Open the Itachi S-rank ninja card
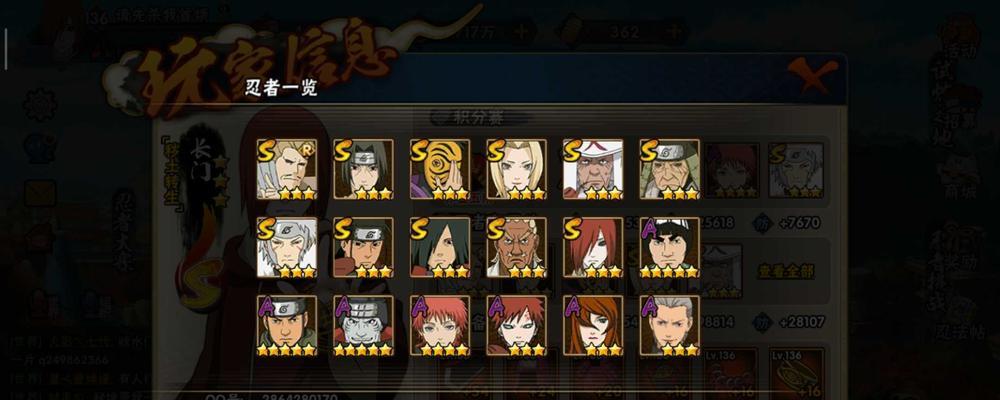This screenshot has height=400, width=1000. (364, 170)
